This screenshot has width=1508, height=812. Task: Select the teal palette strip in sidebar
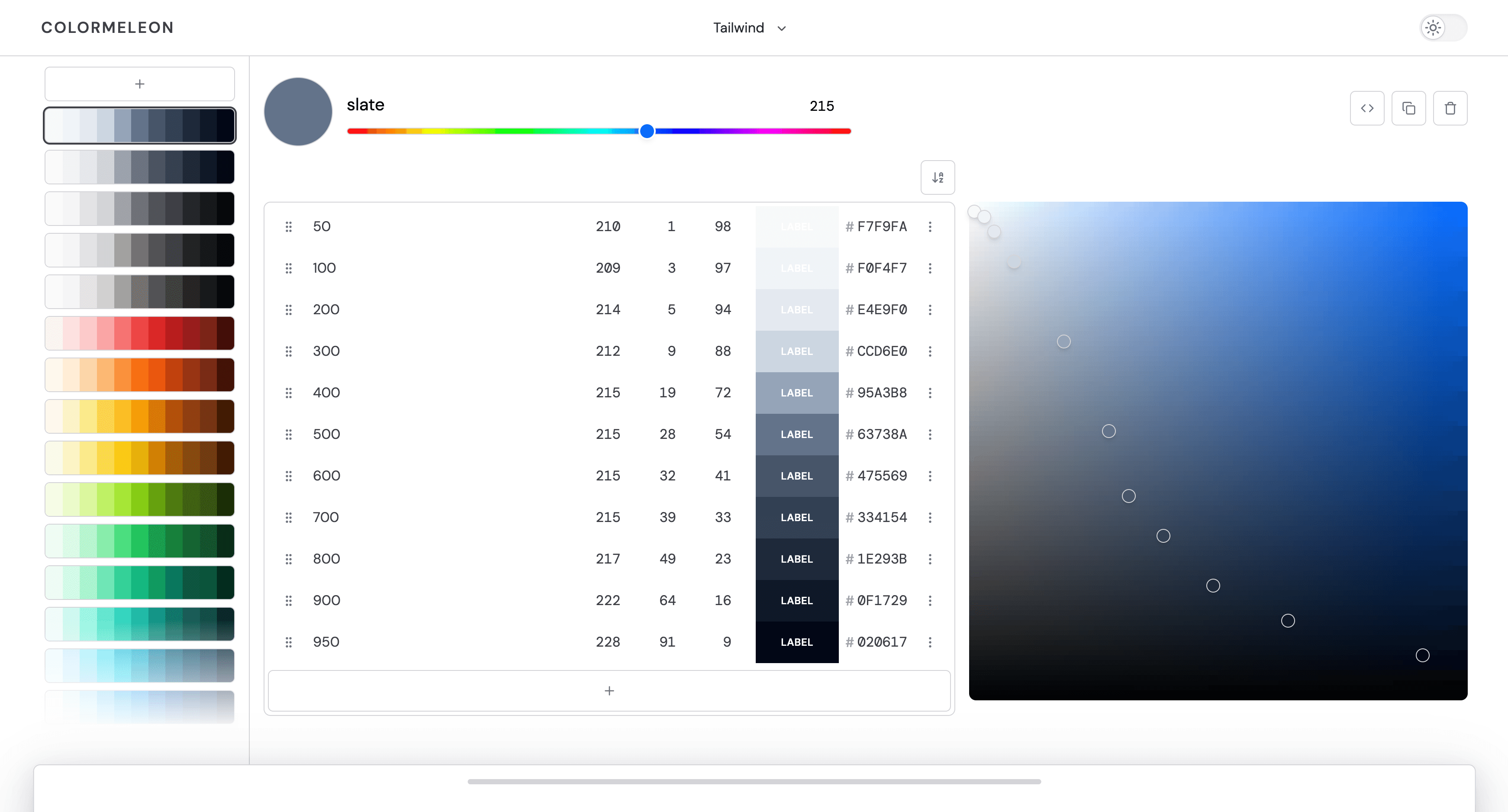click(x=140, y=624)
